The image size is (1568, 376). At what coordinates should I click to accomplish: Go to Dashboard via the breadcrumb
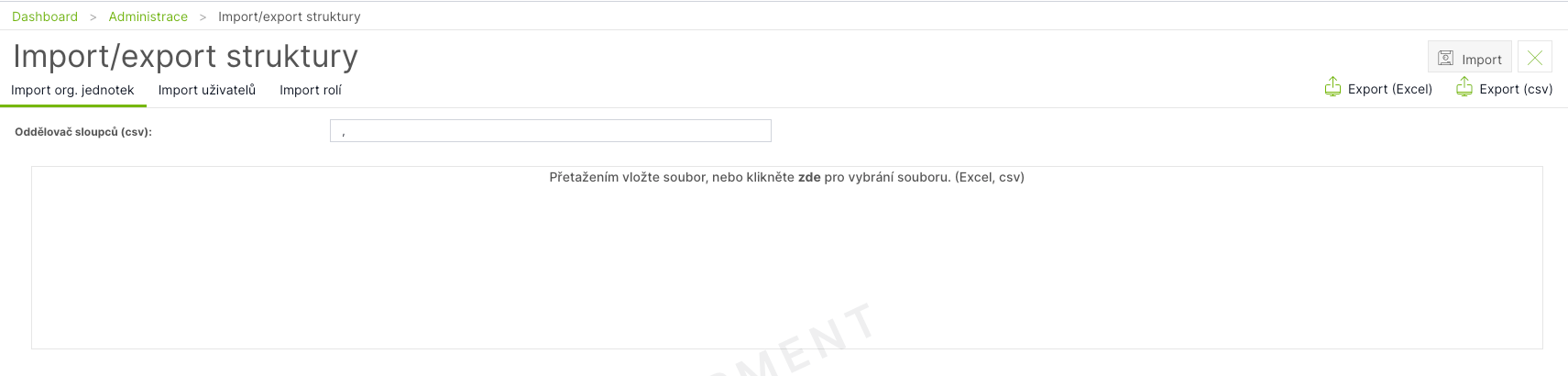[45, 17]
